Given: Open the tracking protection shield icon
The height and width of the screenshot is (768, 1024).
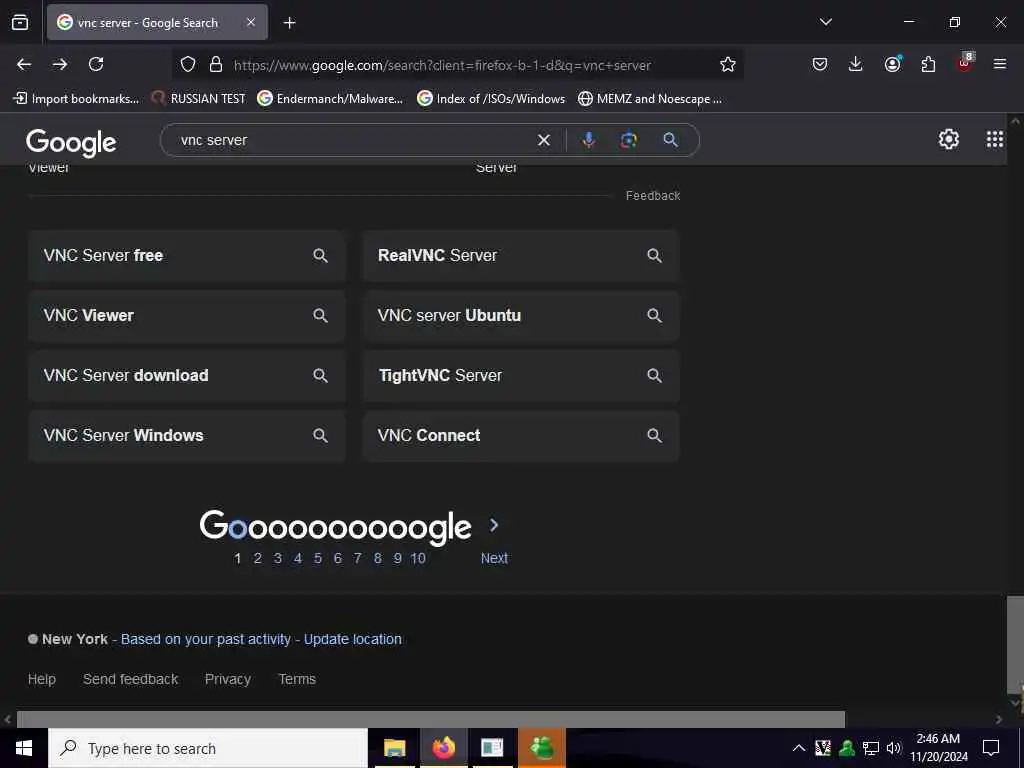Looking at the screenshot, I should coord(188,64).
